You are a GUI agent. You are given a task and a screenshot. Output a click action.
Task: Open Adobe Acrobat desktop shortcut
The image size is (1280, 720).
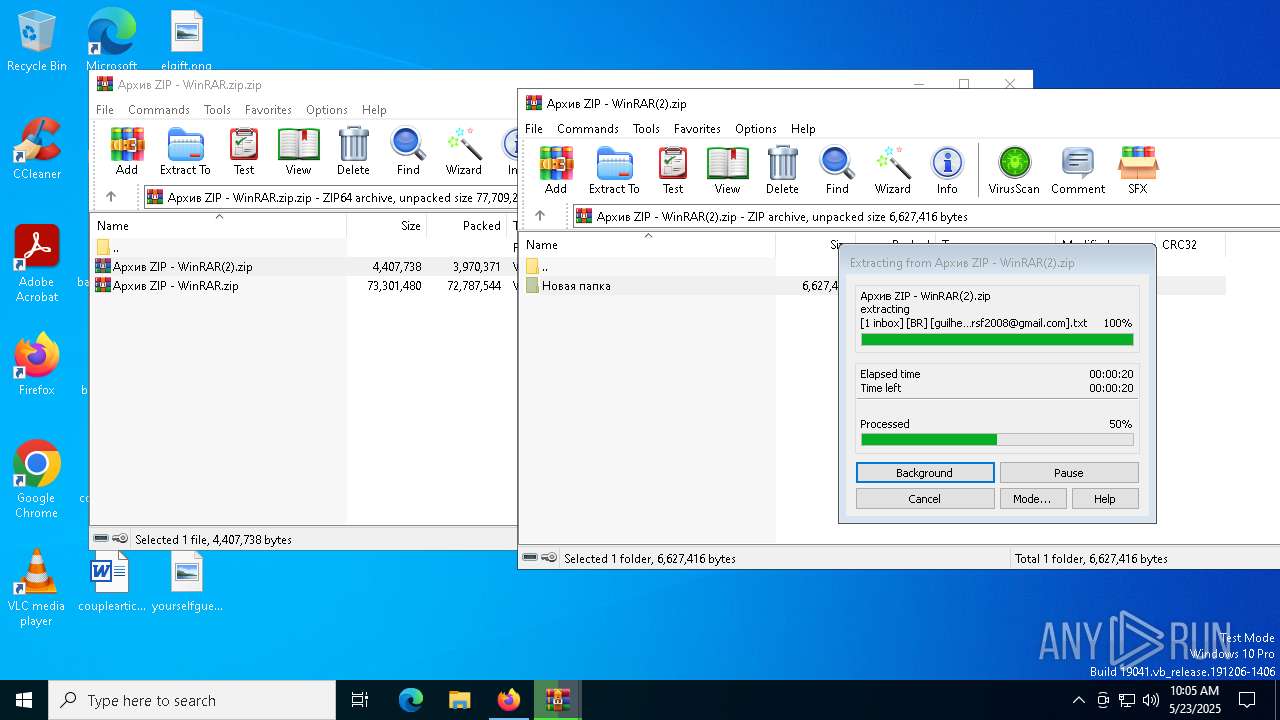(x=37, y=264)
